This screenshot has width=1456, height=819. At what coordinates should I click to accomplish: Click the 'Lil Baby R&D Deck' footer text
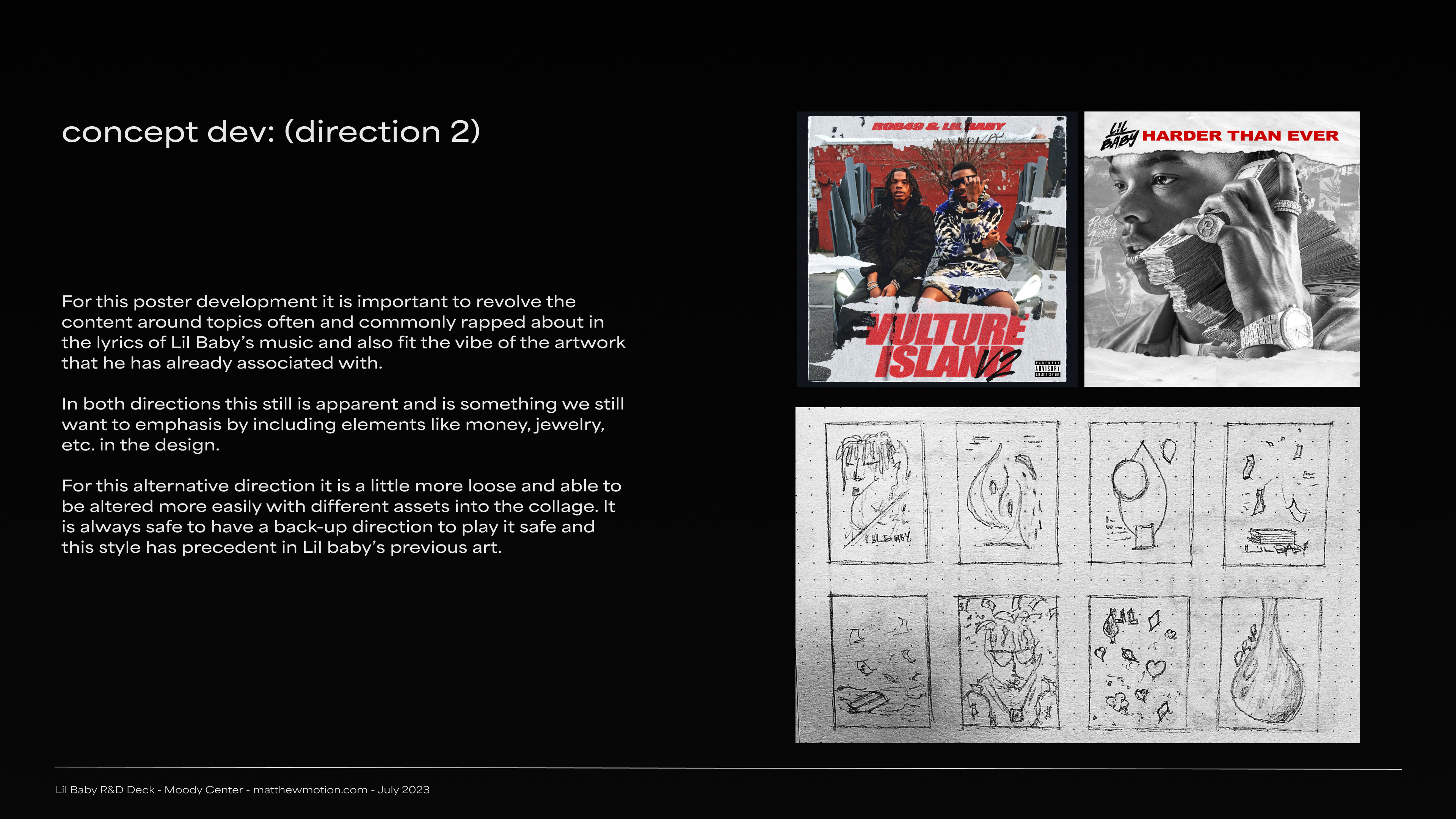pyautogui.click(x=105, y=789)
